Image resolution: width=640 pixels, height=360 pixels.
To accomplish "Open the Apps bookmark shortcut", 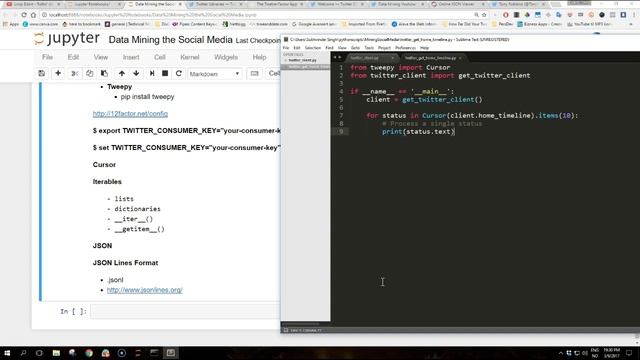I will pyautogui.click(x=11, y=24).
